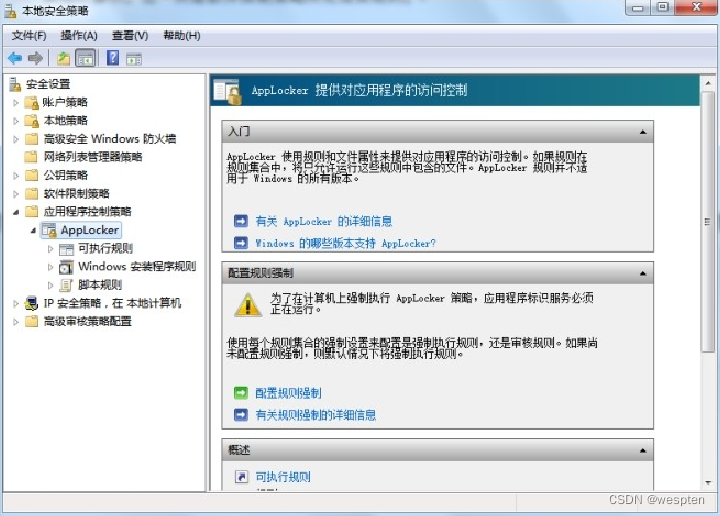This screenshot has width=720, height=516.
Task: Click the 本地策略 folder icon
Action: [31, 121]
